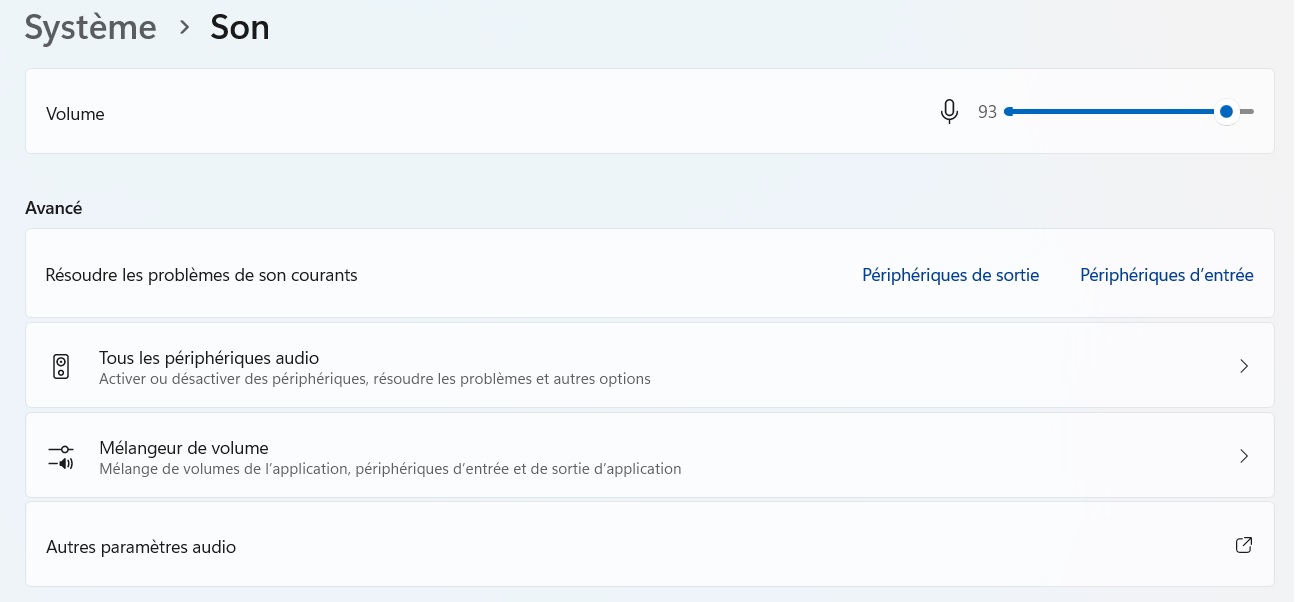Click the volume value 93
1295x602 pixels.
pyautogui.click(x=987, y=113)
